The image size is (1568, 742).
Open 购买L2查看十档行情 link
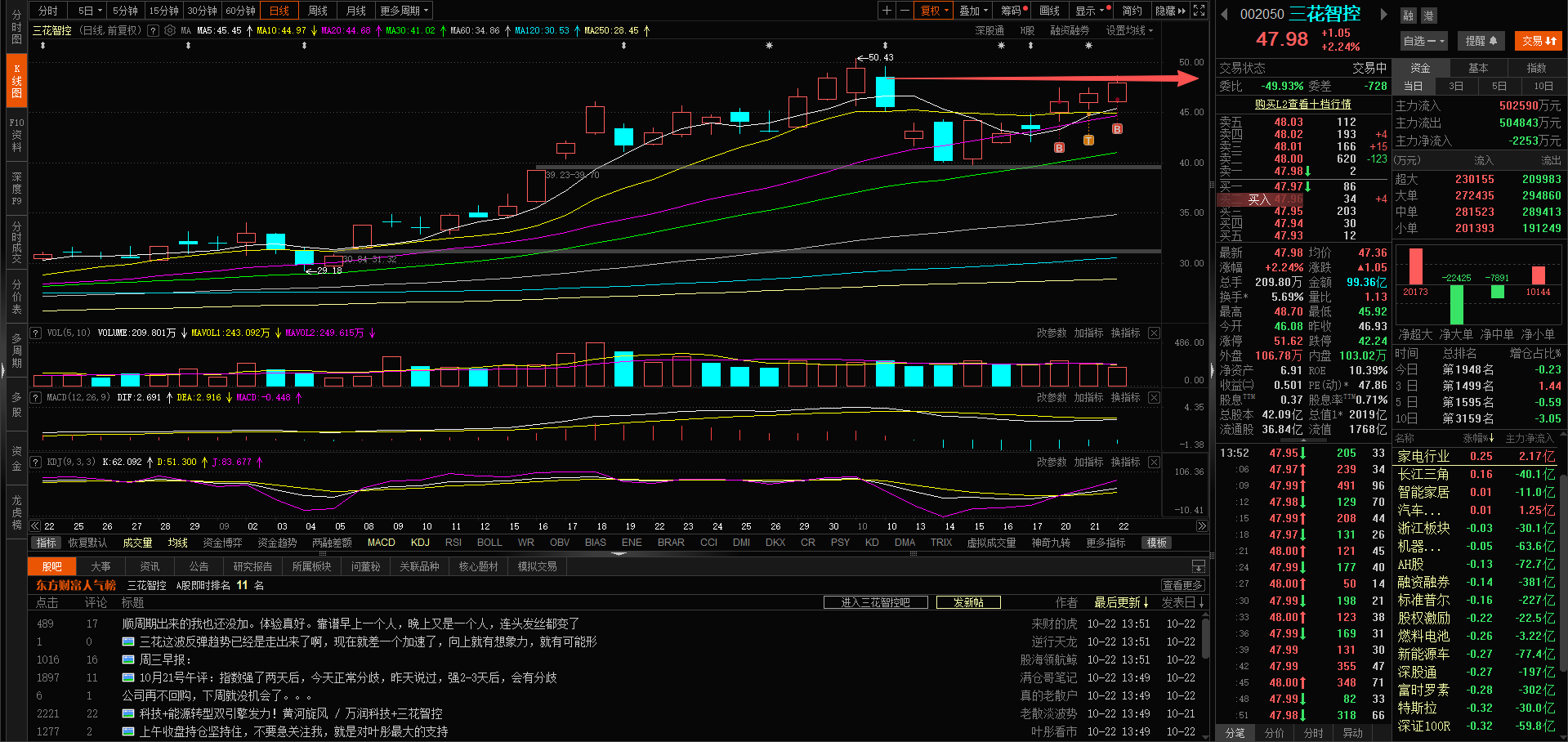(x=1302, y=104)
